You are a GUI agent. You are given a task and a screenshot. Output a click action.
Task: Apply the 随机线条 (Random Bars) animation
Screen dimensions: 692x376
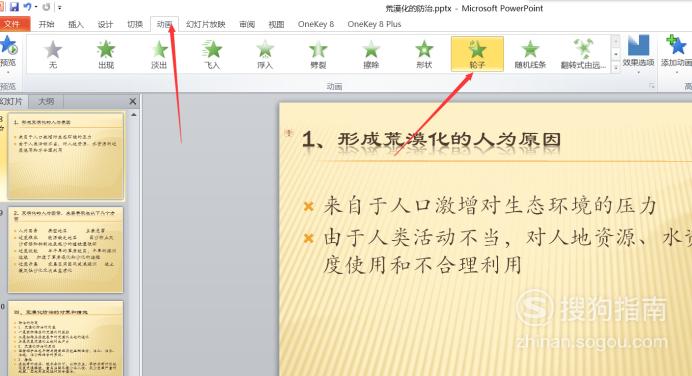530,55
